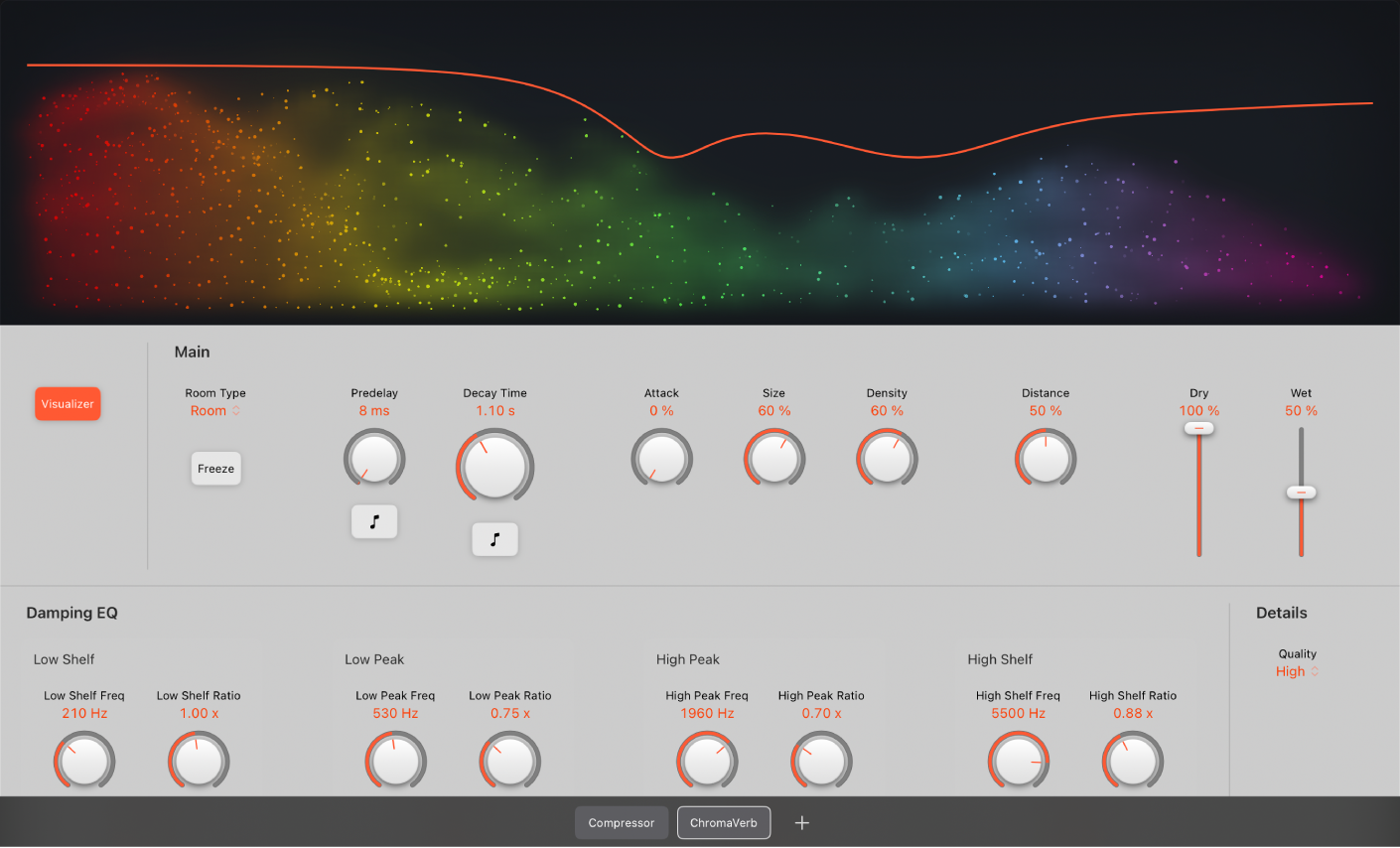1400x848 pixels.
Task: Click the Dry slider at 100%
Action: (x=1198, y=427)
